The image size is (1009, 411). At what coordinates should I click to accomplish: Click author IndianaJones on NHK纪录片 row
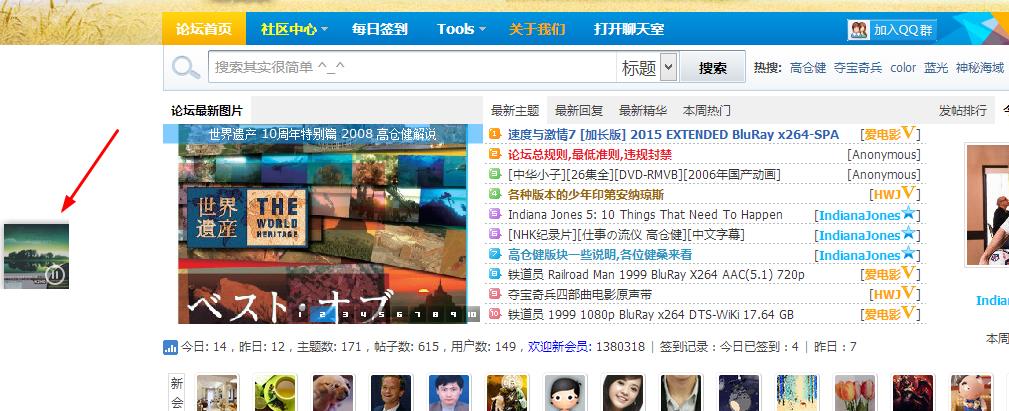859,235
